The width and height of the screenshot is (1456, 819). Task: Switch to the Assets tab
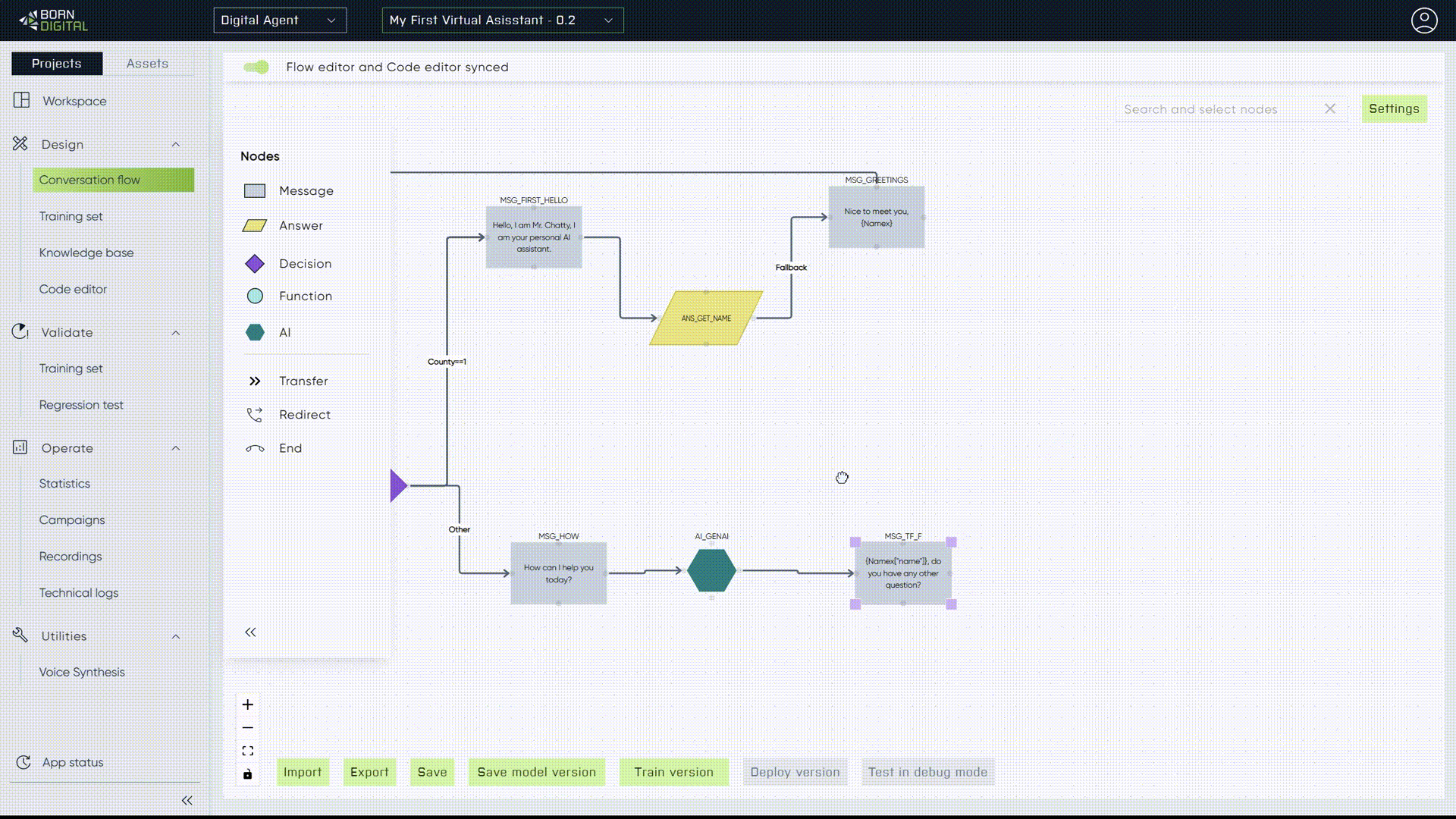click(147, 64)
